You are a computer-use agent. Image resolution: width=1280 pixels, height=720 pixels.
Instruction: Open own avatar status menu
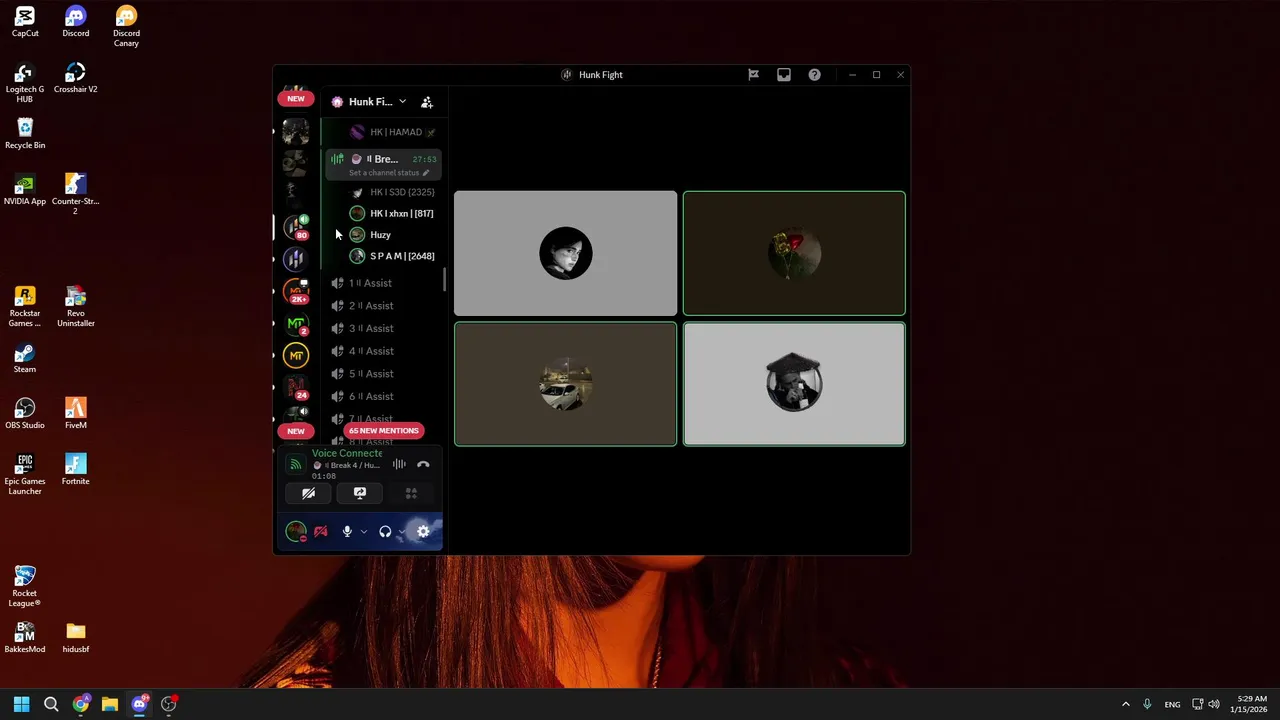pyautogui.click(x=296, y=532)
